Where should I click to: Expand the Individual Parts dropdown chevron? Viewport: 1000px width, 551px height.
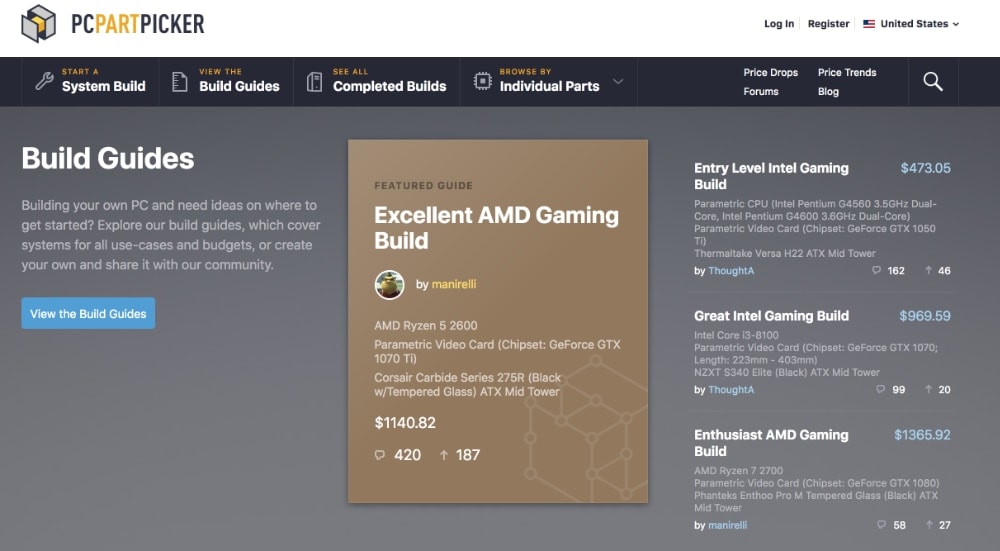click(617, 82)
